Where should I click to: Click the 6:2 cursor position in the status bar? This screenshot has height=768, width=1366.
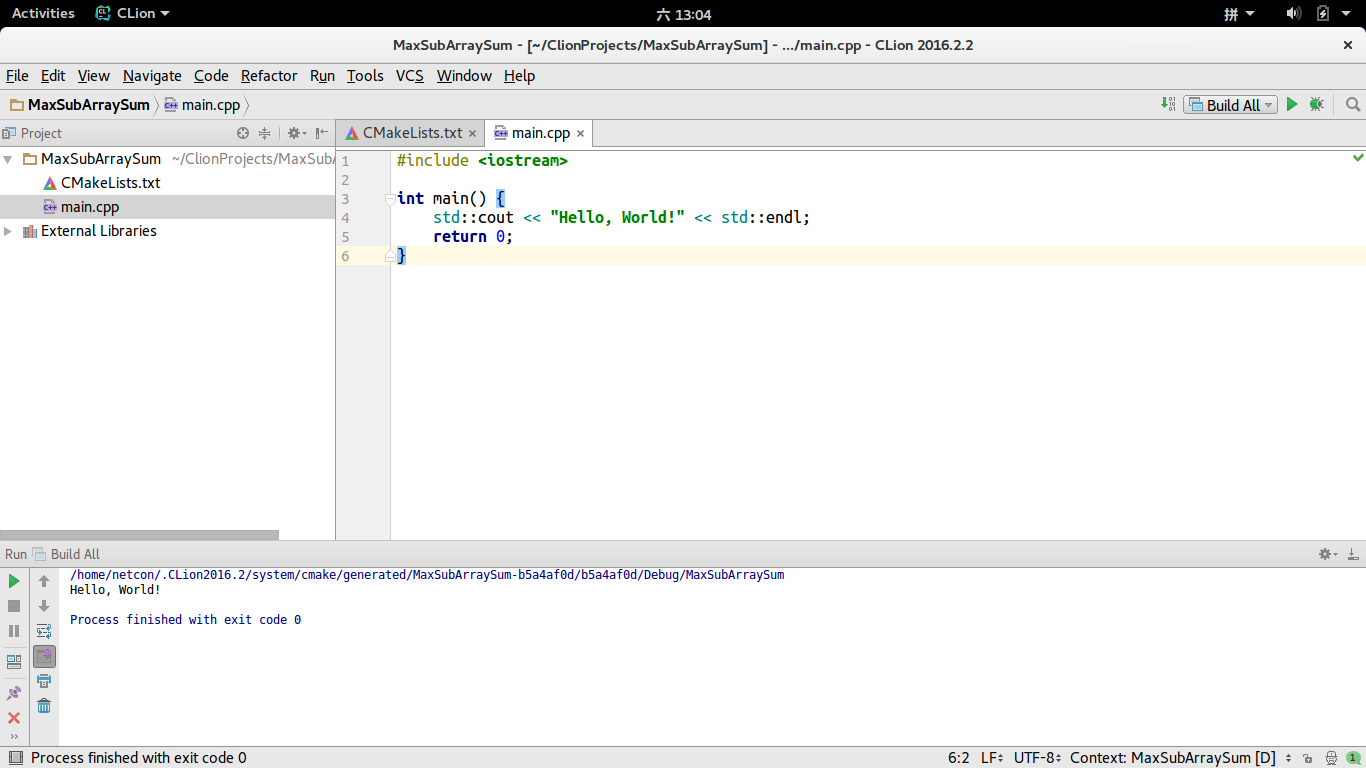pos(958,758)
